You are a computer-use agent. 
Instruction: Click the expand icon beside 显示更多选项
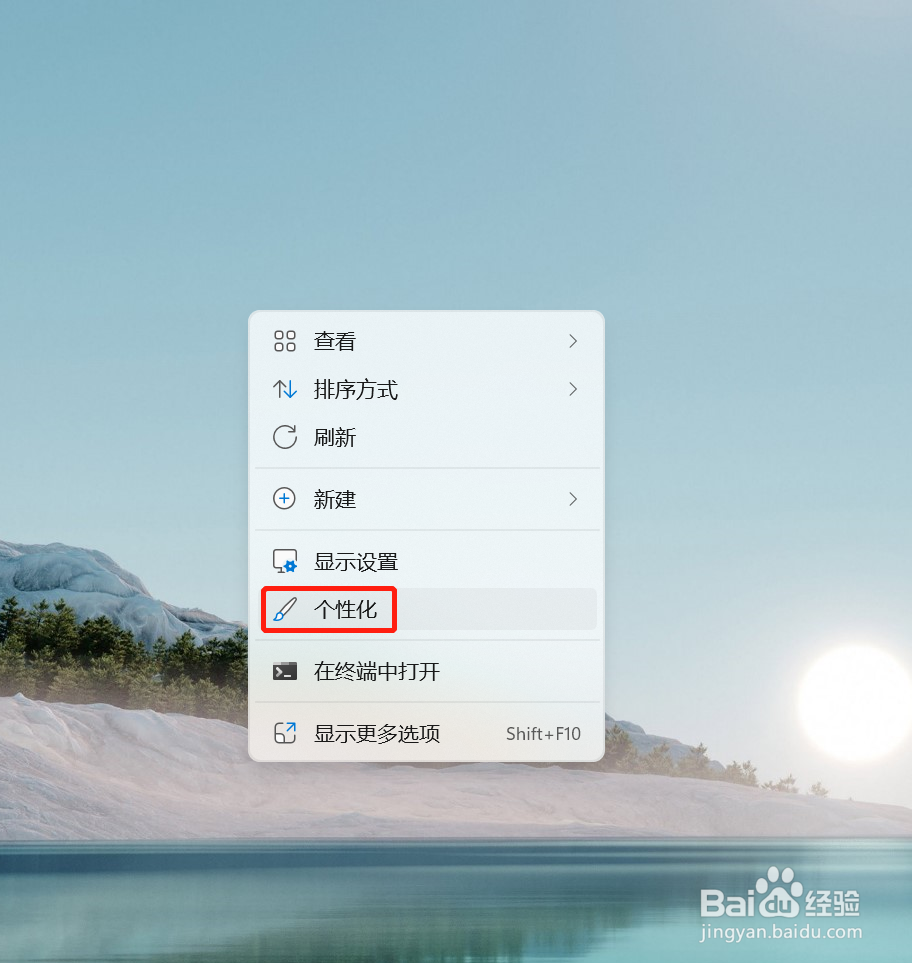point(285,733)
